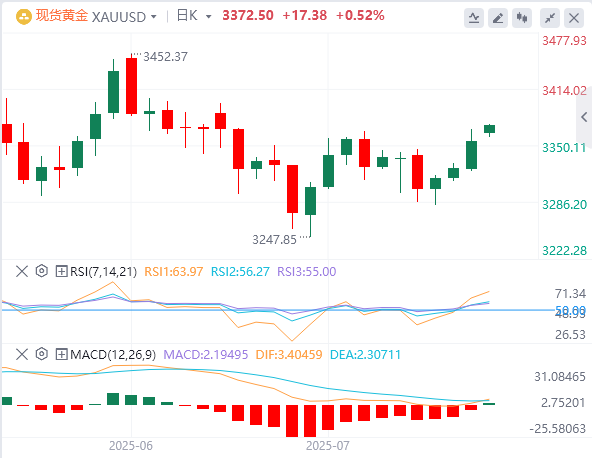Open the XAUUSD symbol dropdown

tap(124, 17)
